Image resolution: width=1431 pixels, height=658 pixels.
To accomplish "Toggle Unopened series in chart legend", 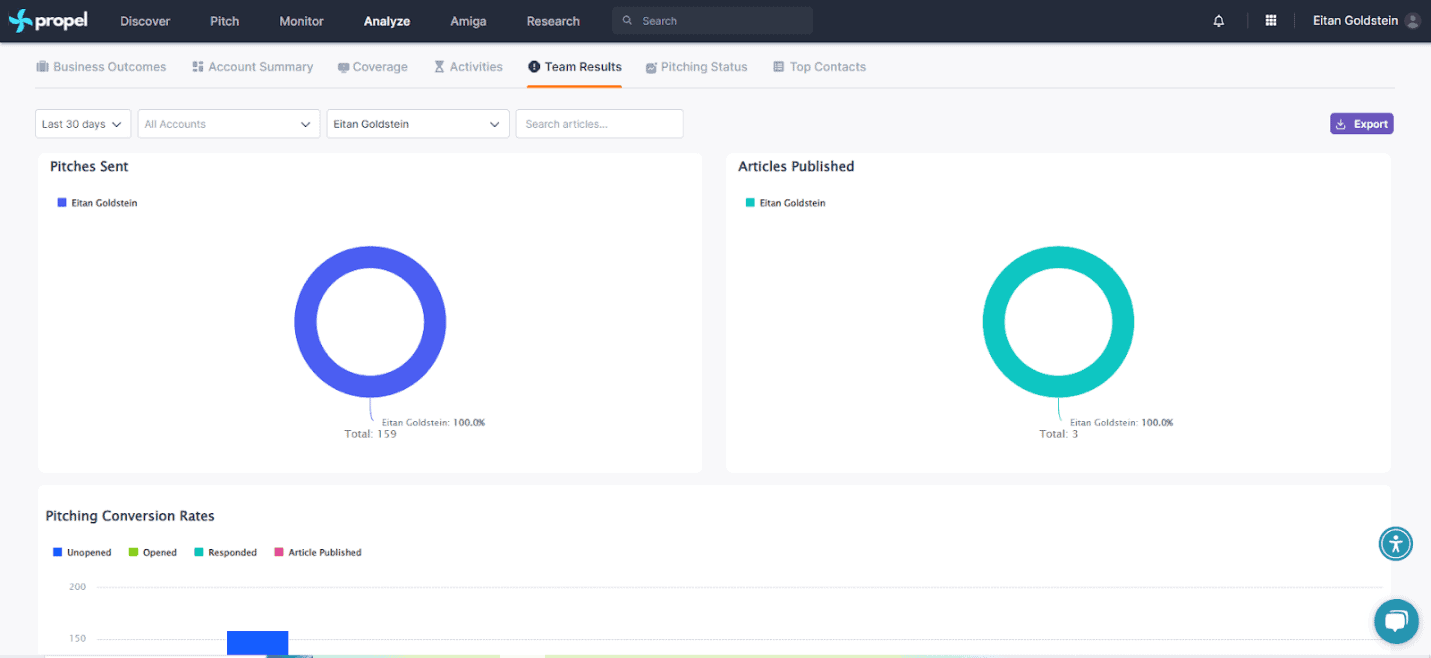I will [x=82, y=552].
